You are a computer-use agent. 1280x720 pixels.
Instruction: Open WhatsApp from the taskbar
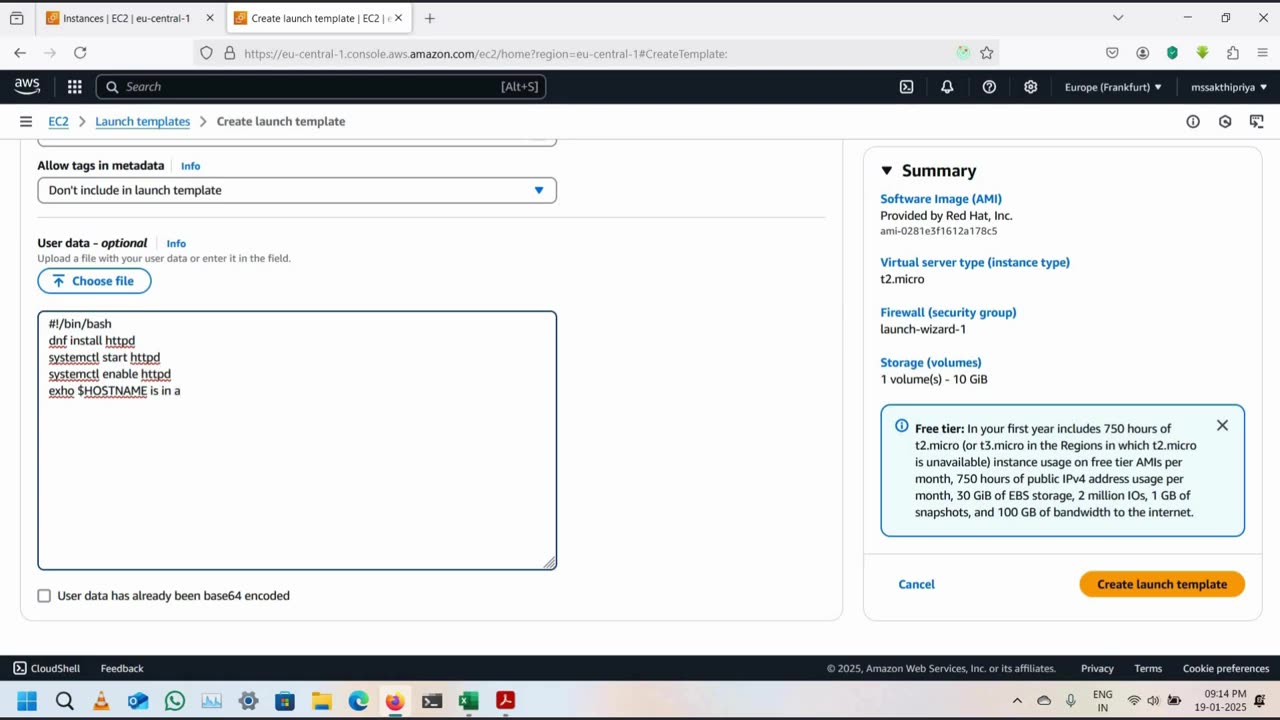point(175,701)
